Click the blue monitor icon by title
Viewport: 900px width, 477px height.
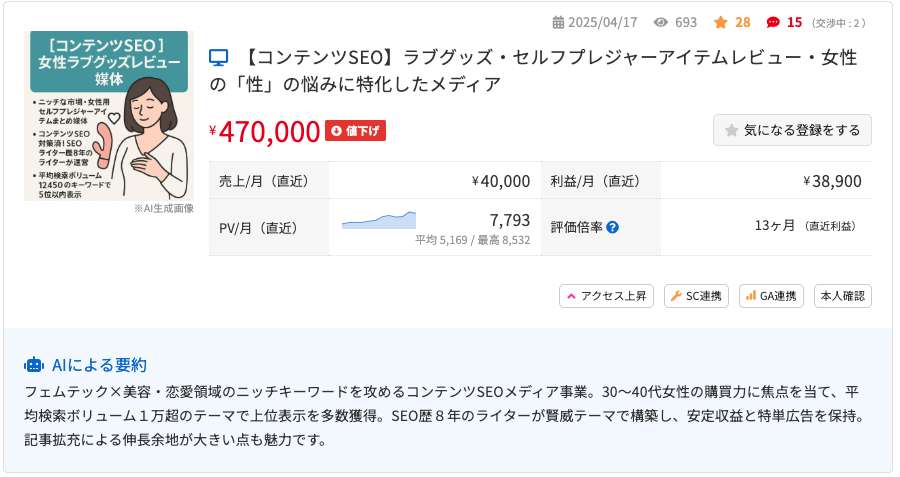(x=219, y=58)
